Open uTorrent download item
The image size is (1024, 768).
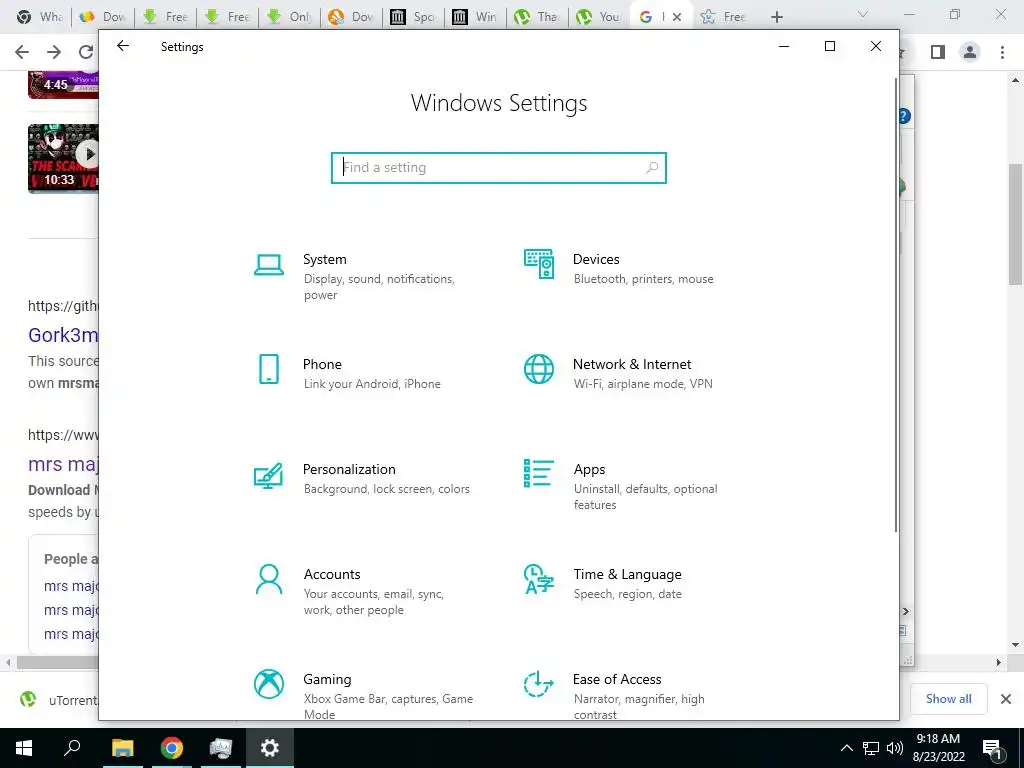[59, 699]
